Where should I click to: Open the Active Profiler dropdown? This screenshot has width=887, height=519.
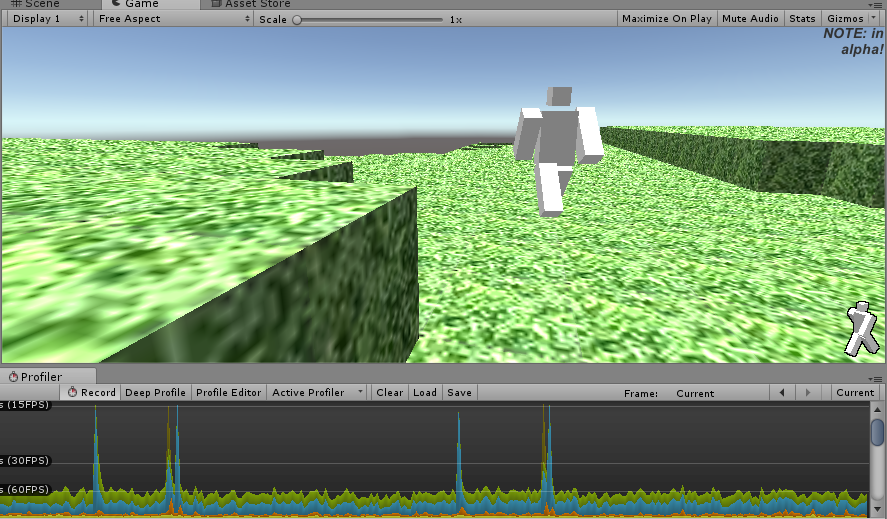(x=318, y=393)
